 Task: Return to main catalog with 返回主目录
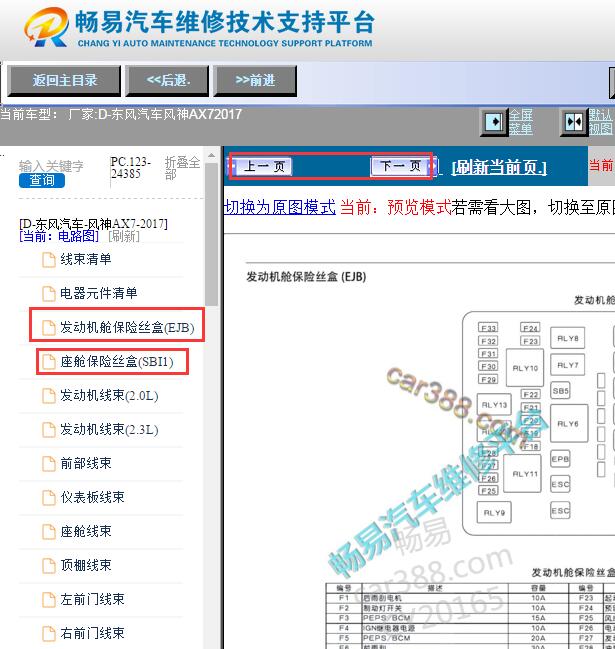pos(64,80)
